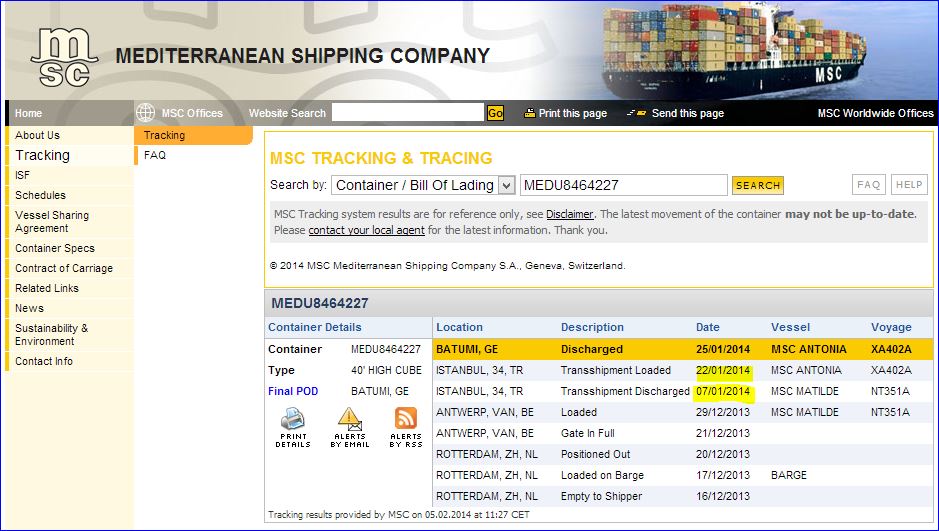Go to Home in top navigation

(29, 113)
